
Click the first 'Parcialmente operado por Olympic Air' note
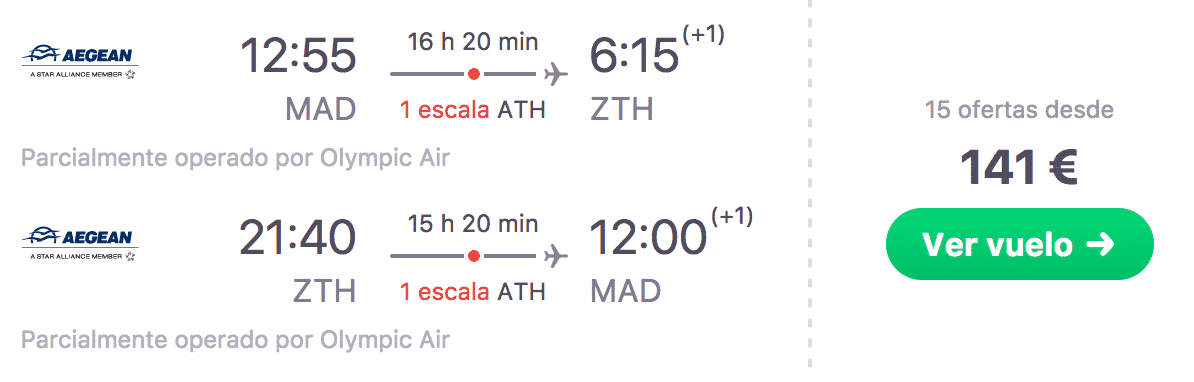point(235,159)
